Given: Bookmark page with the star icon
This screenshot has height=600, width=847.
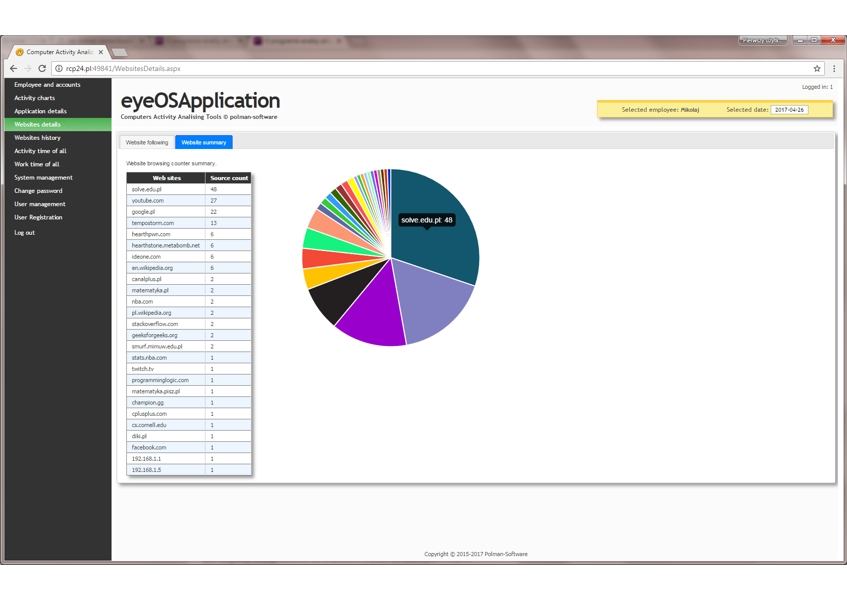Looking at the screenshot, I should pos(817,69).
